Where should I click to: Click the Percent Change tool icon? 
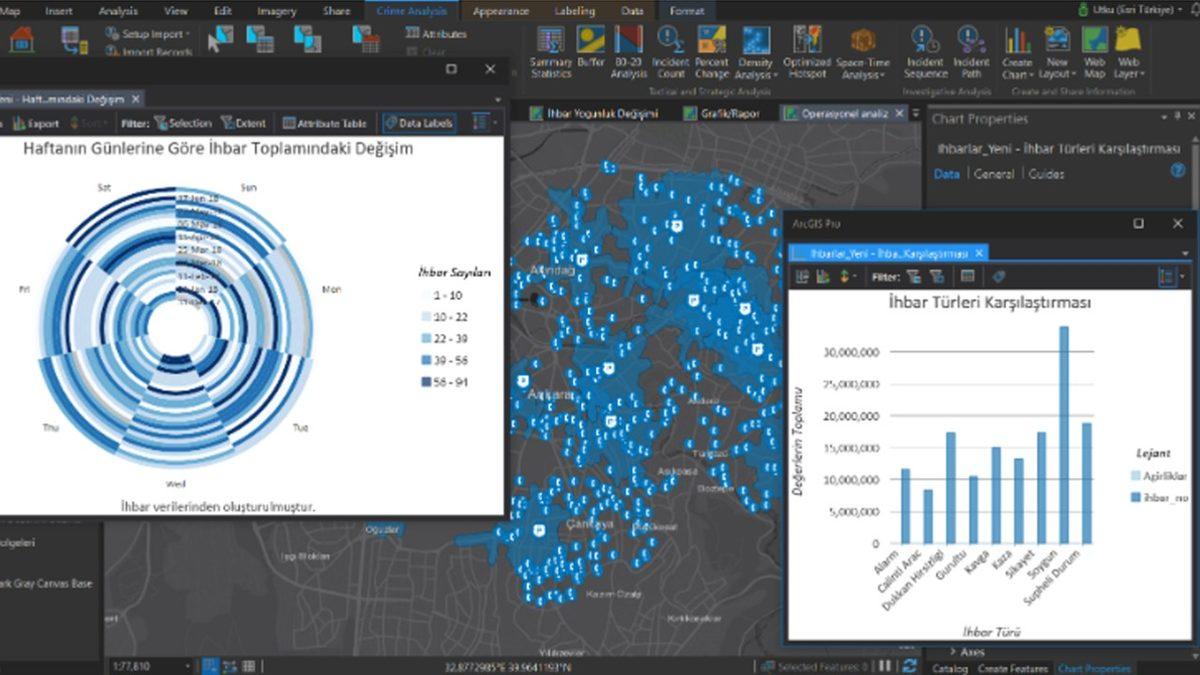pyautogui.click(x=711, y=41)
